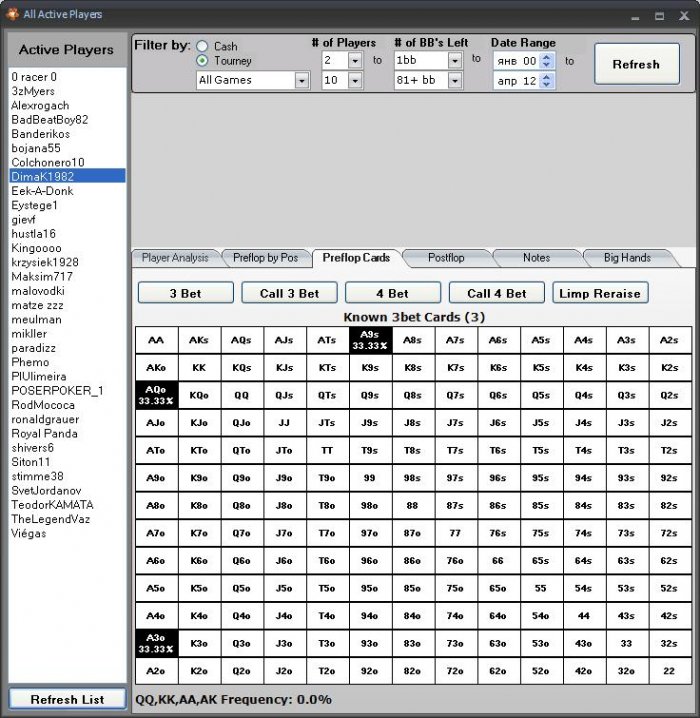The height and width of the screenshot is (718, 700).
Task: Open the Big Hands tab
Action: (627, 258)
